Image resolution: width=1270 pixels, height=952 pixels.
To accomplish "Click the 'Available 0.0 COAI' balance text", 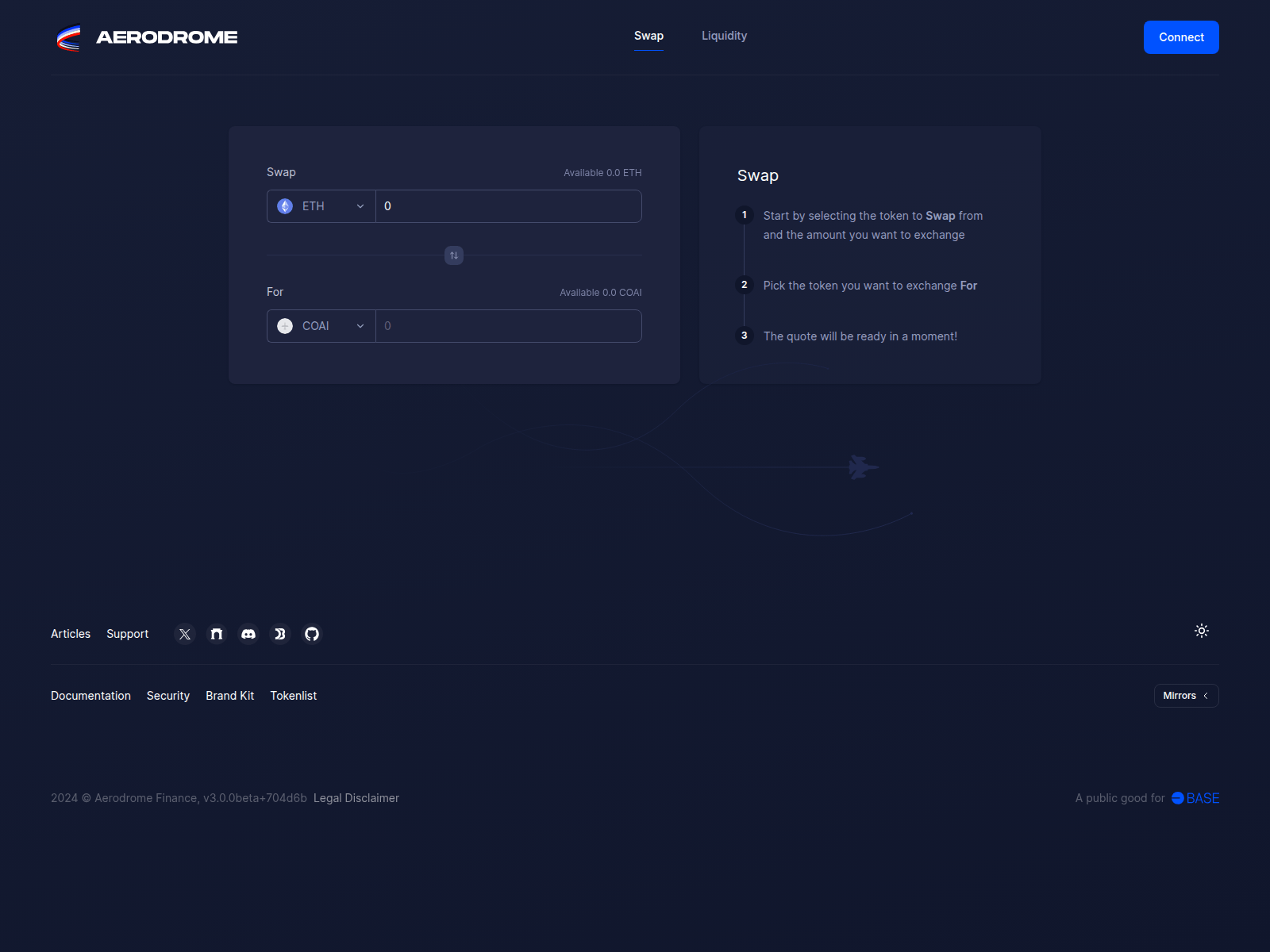I will click(x=601, y=293).
